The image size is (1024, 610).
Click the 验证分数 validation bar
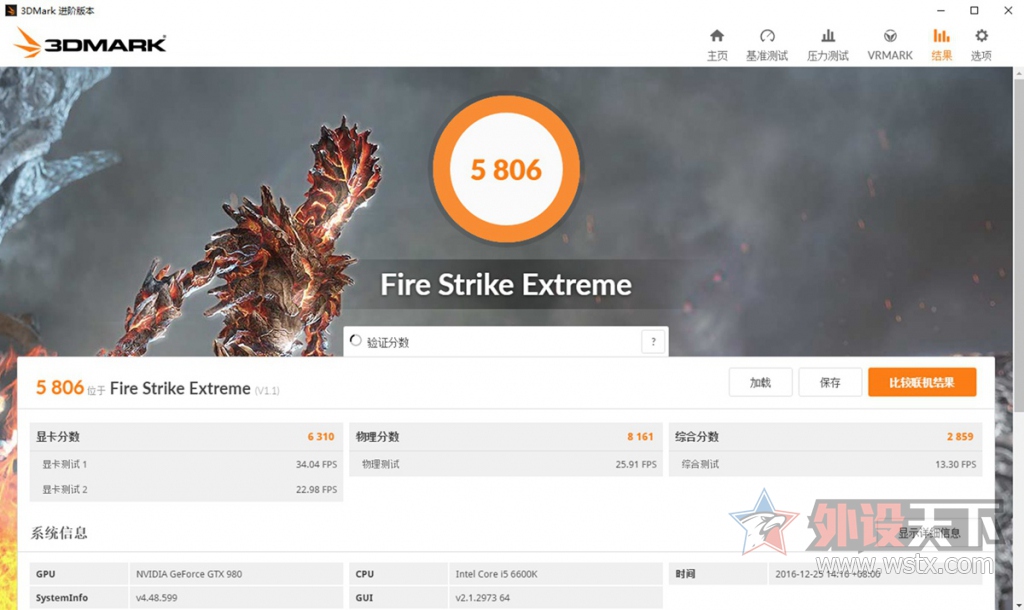point(506,342)
